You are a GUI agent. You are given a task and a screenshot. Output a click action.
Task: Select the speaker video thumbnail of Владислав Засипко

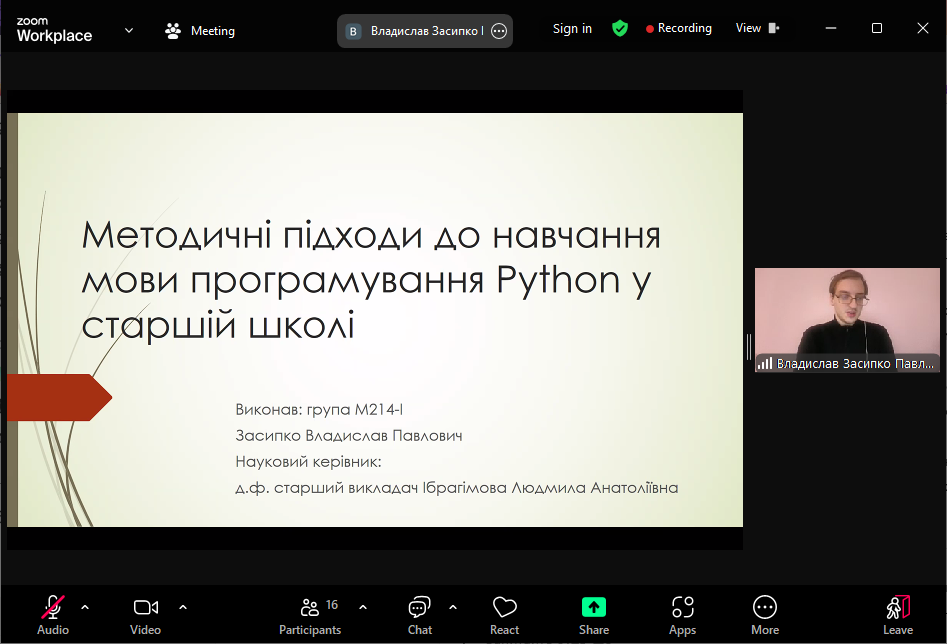click(846, 319)
